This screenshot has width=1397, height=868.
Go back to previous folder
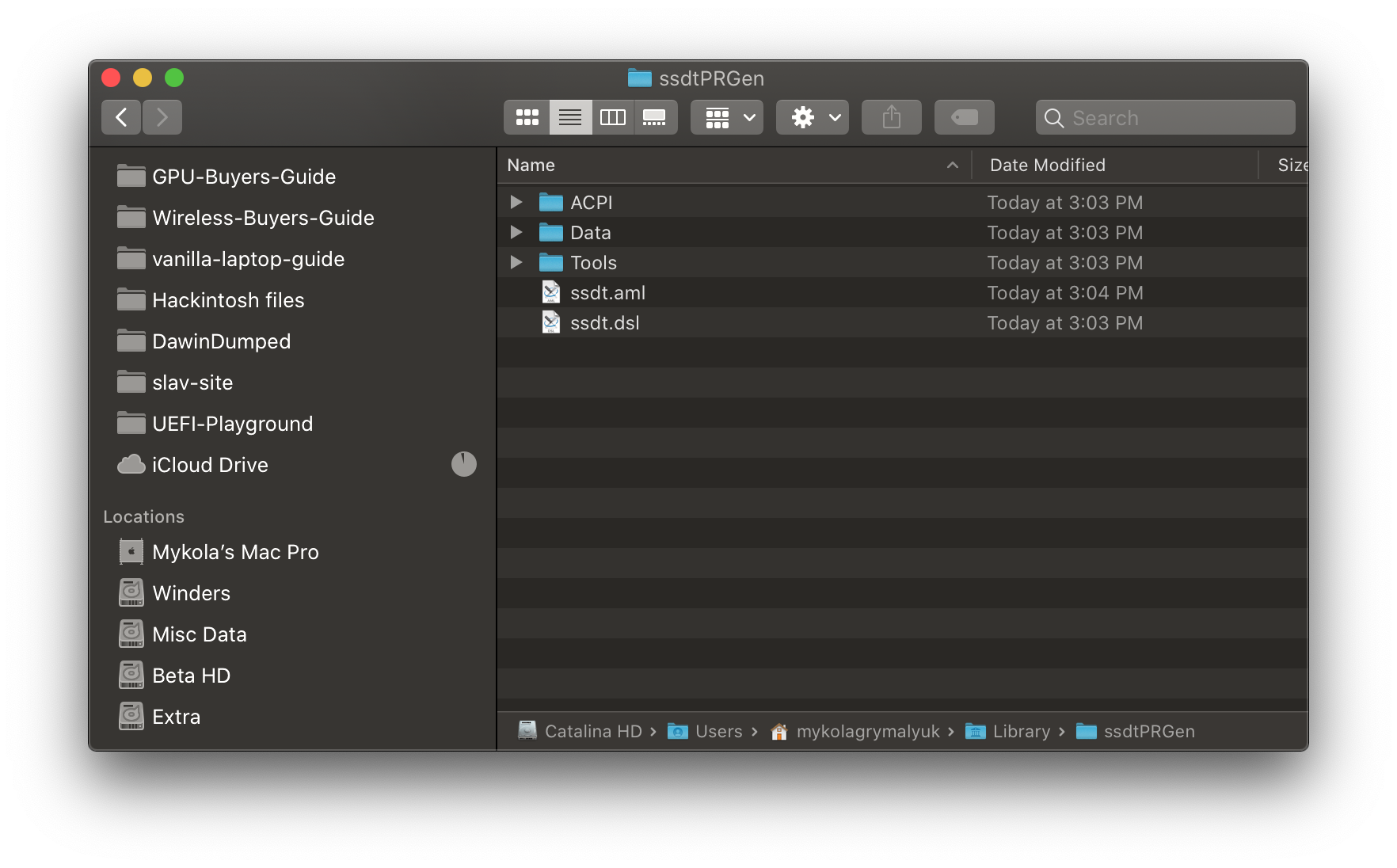tap(121, 118)
